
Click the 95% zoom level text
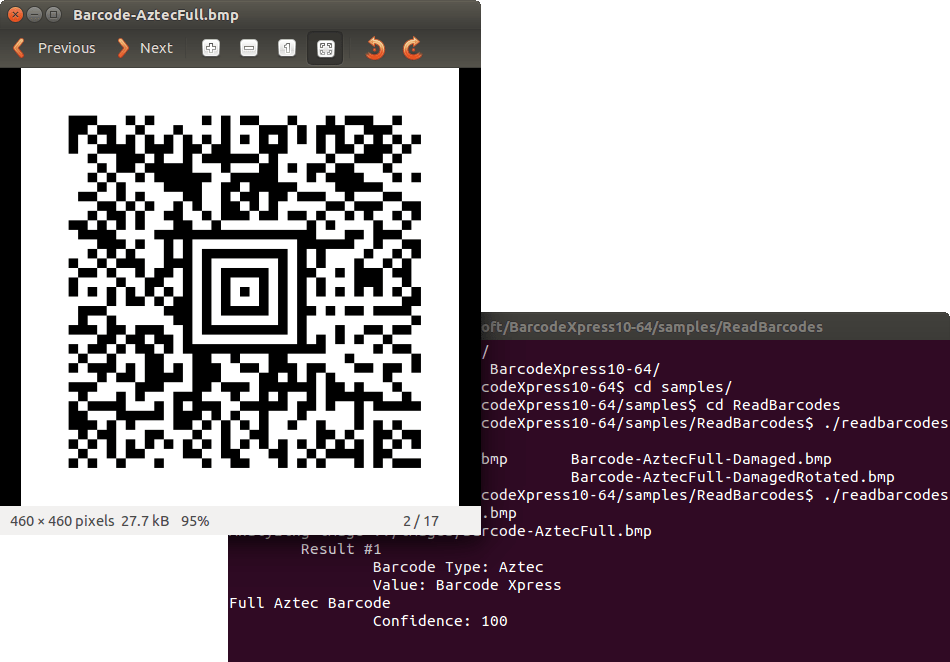[x=195, y=521]
